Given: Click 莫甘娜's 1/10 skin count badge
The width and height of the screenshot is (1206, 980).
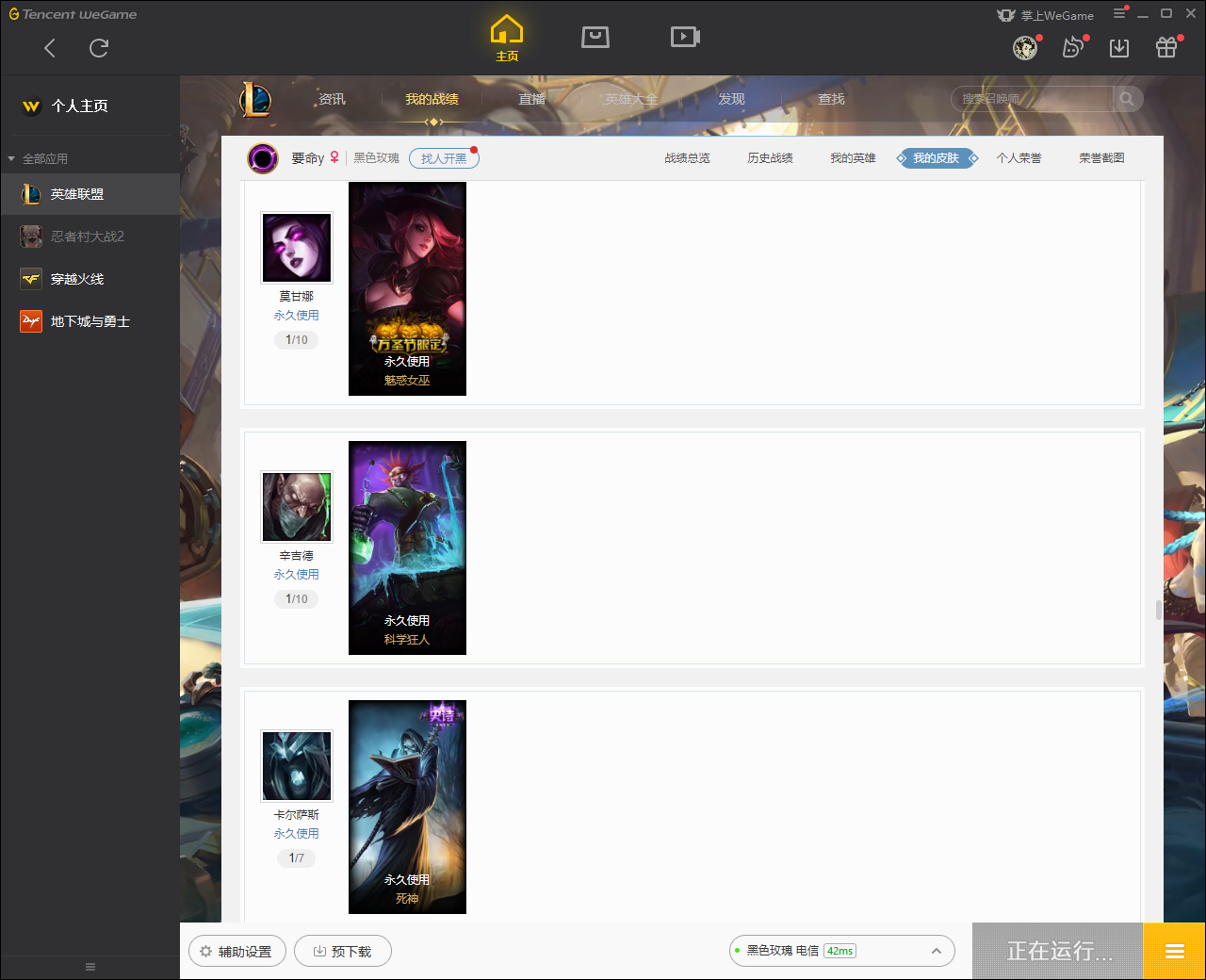Looking at the screenshot, I should [297, 340].
